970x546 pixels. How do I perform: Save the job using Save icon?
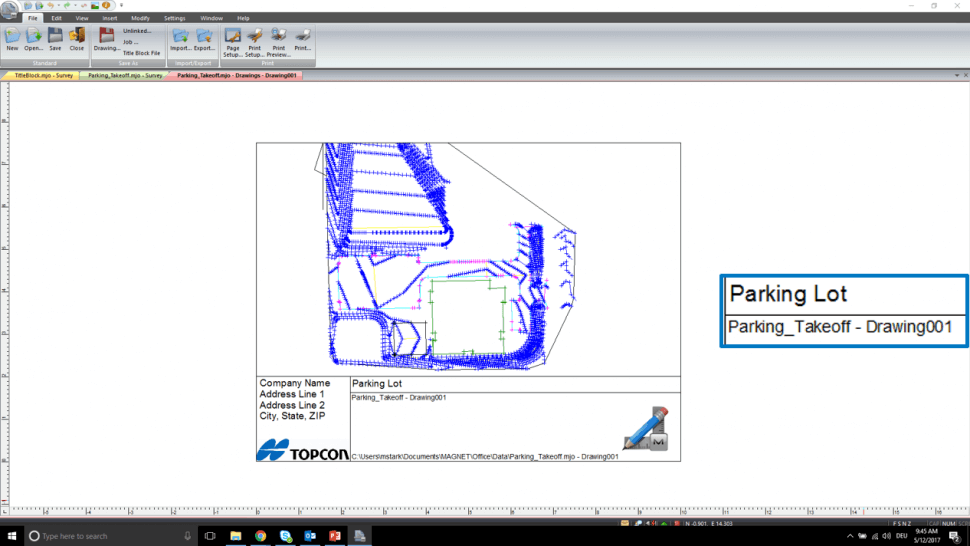[x=55, y=36]
